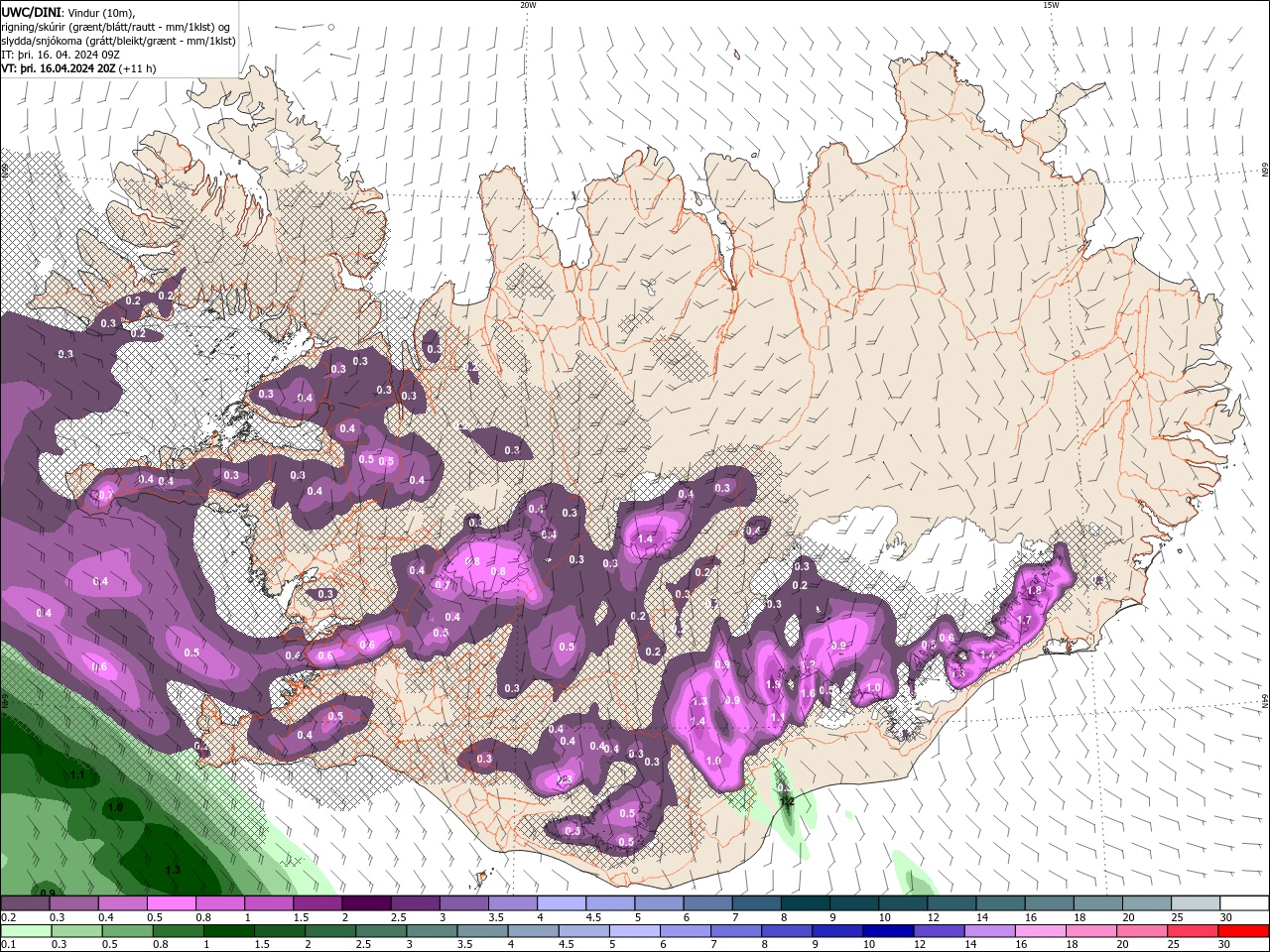The image size is (1270, 952).
Task: Click the '15W' meridian label
Action: [1050, 5]
